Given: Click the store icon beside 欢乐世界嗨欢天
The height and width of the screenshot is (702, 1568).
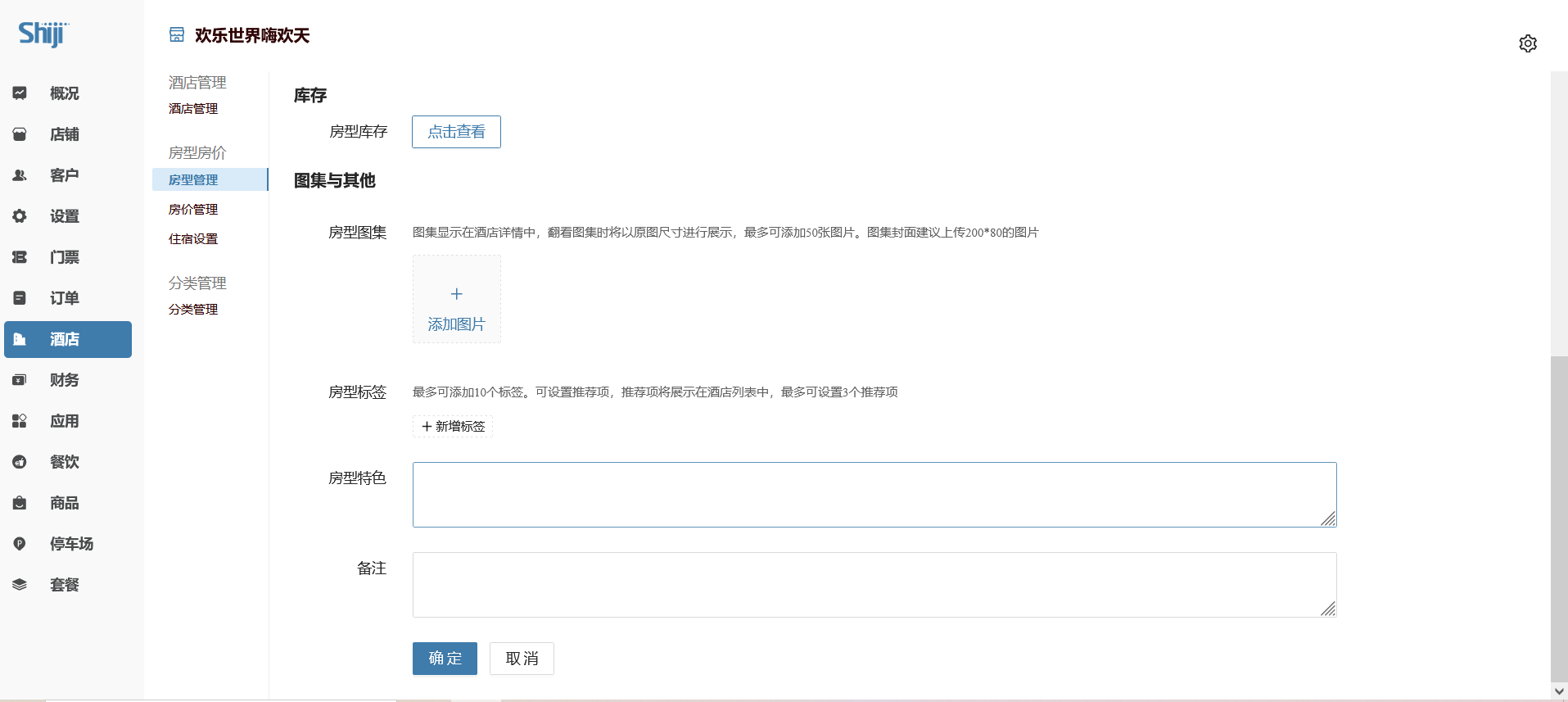Looking at the screenshot, I should coord(177,35).
